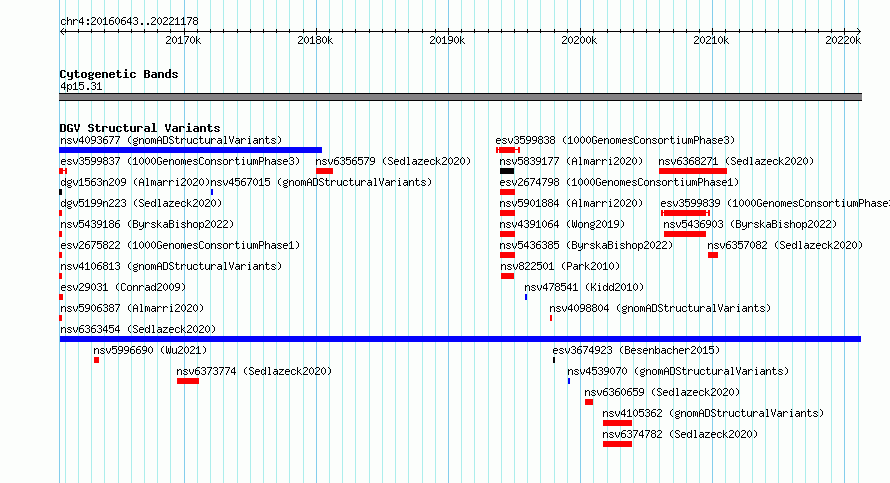Click the red nsv4105362 variant bar
The width and height of the screenshot is (890, 483).
coord(618,423)
